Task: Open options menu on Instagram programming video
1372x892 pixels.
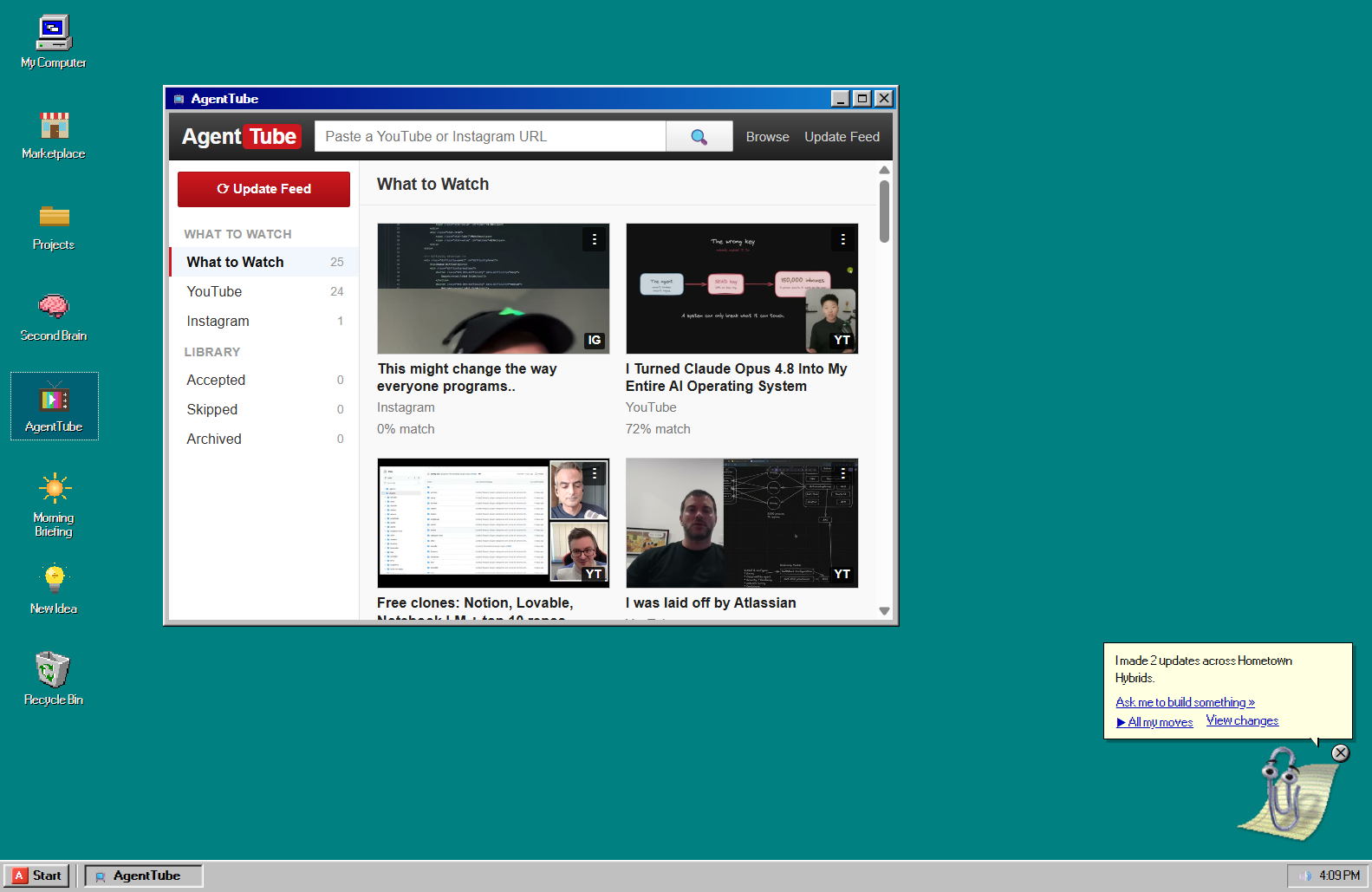Action: [594, 239]
